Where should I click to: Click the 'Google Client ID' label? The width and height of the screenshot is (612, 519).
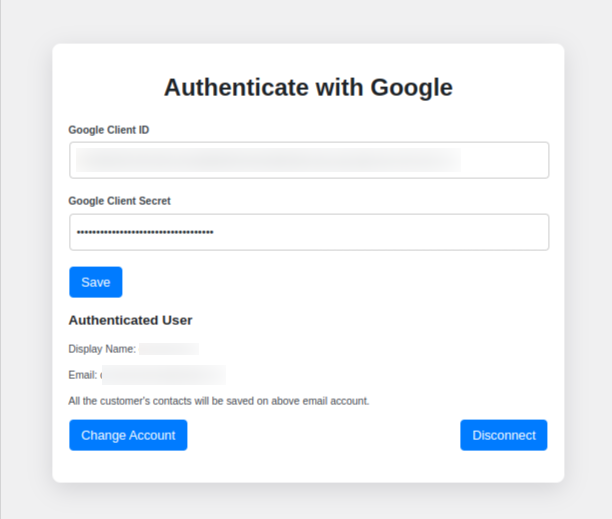(109, 130)
